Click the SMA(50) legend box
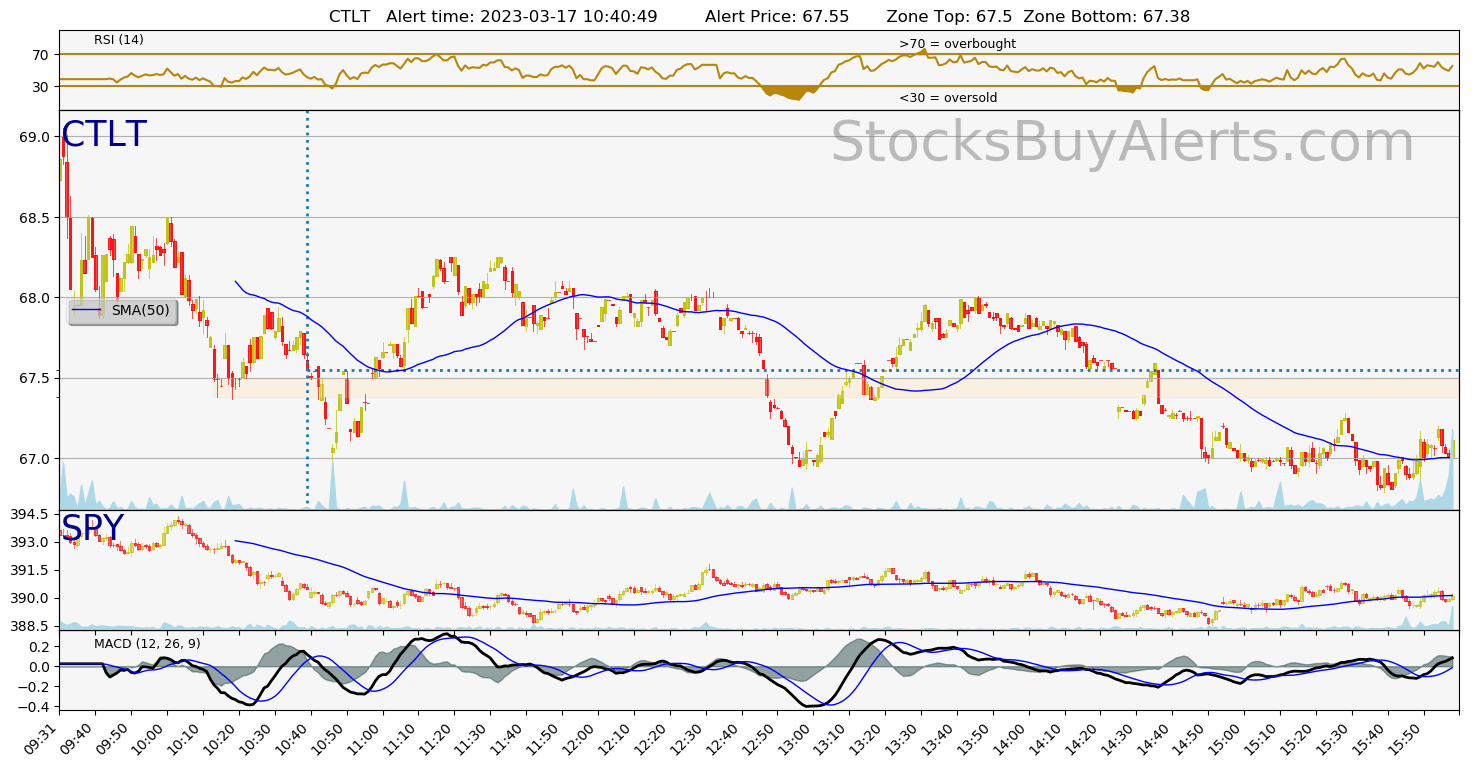 coord(123,311)
